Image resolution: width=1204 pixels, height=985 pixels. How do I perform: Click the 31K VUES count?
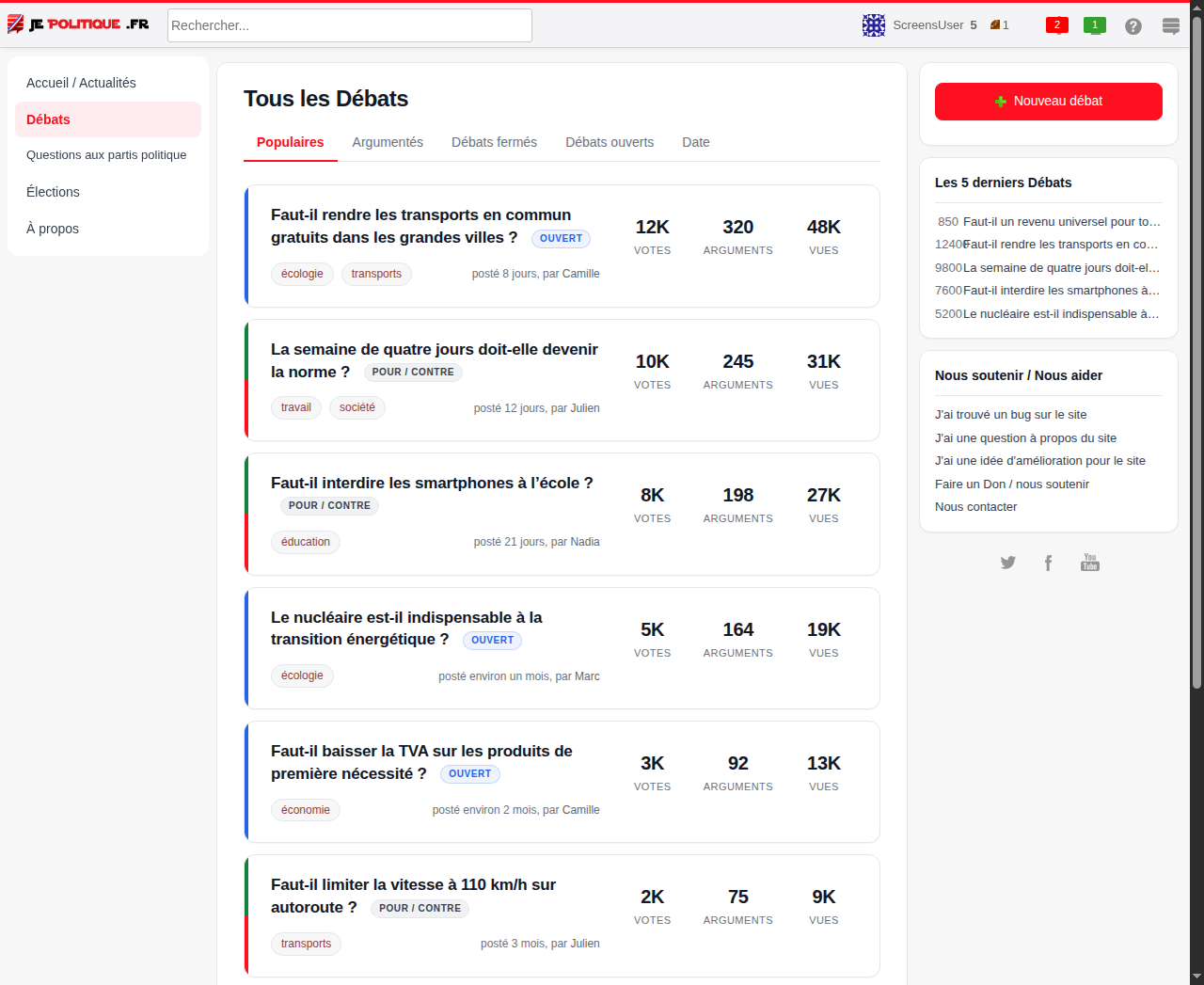click(x=824, y=371)
